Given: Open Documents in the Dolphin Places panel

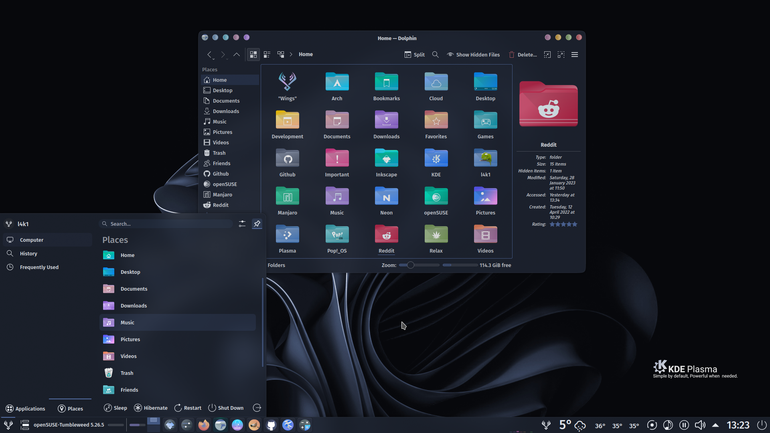Looking at the screenshot, I should (230, 101).
